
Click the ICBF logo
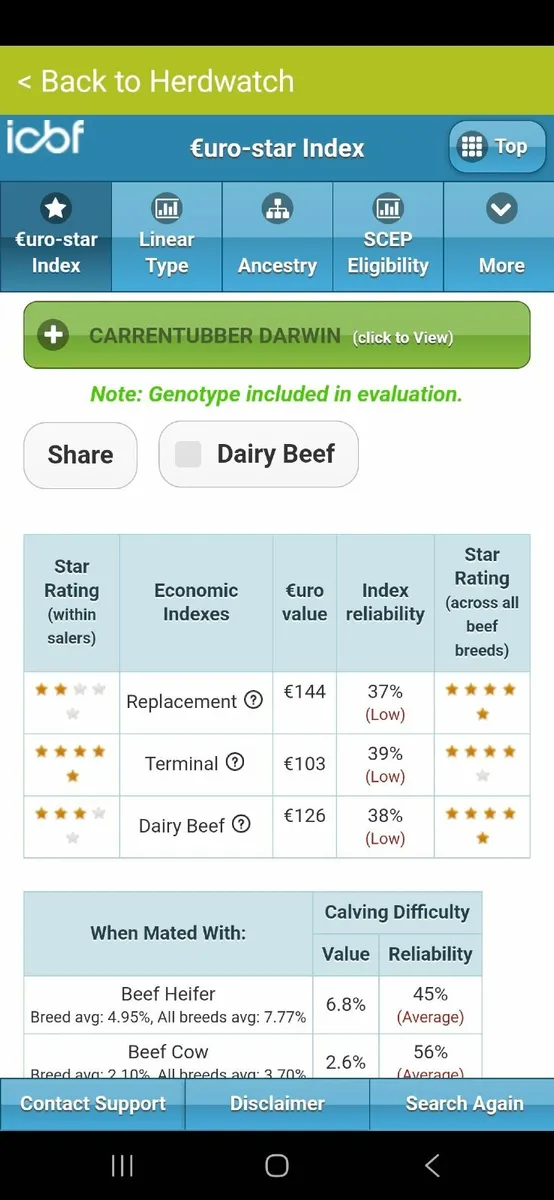pyautogui.click(x=45, y=136)
